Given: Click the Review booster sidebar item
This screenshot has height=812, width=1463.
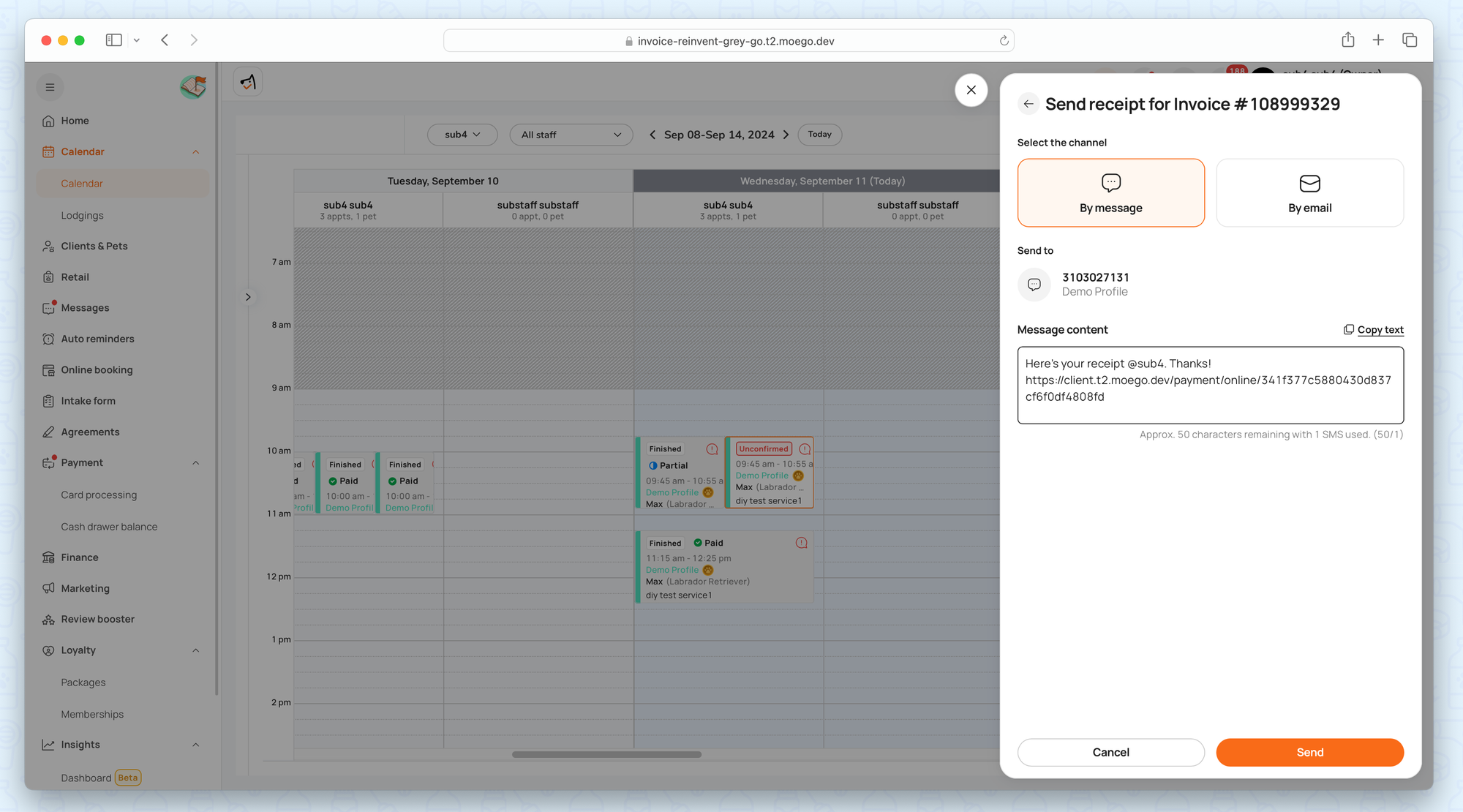Looking at the screenshot, I should pos(97,619).
